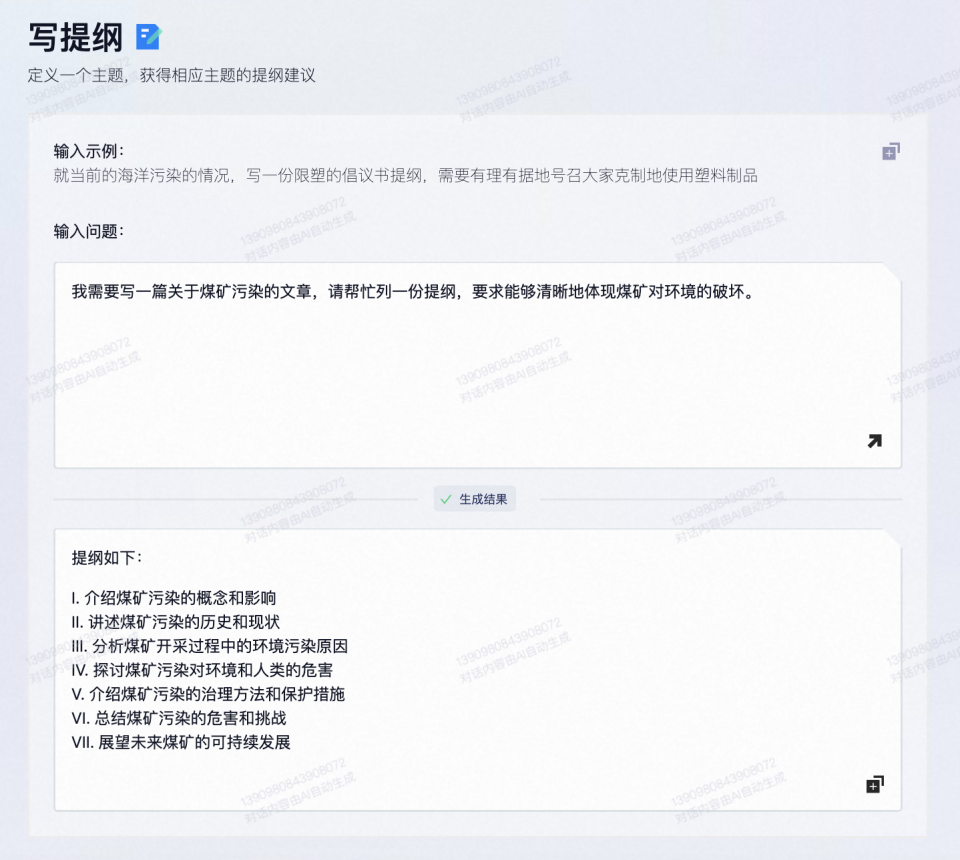The image size is (960, 860).
Task: Click the 生成结果 button between panels
Action: tap(475, 498)
